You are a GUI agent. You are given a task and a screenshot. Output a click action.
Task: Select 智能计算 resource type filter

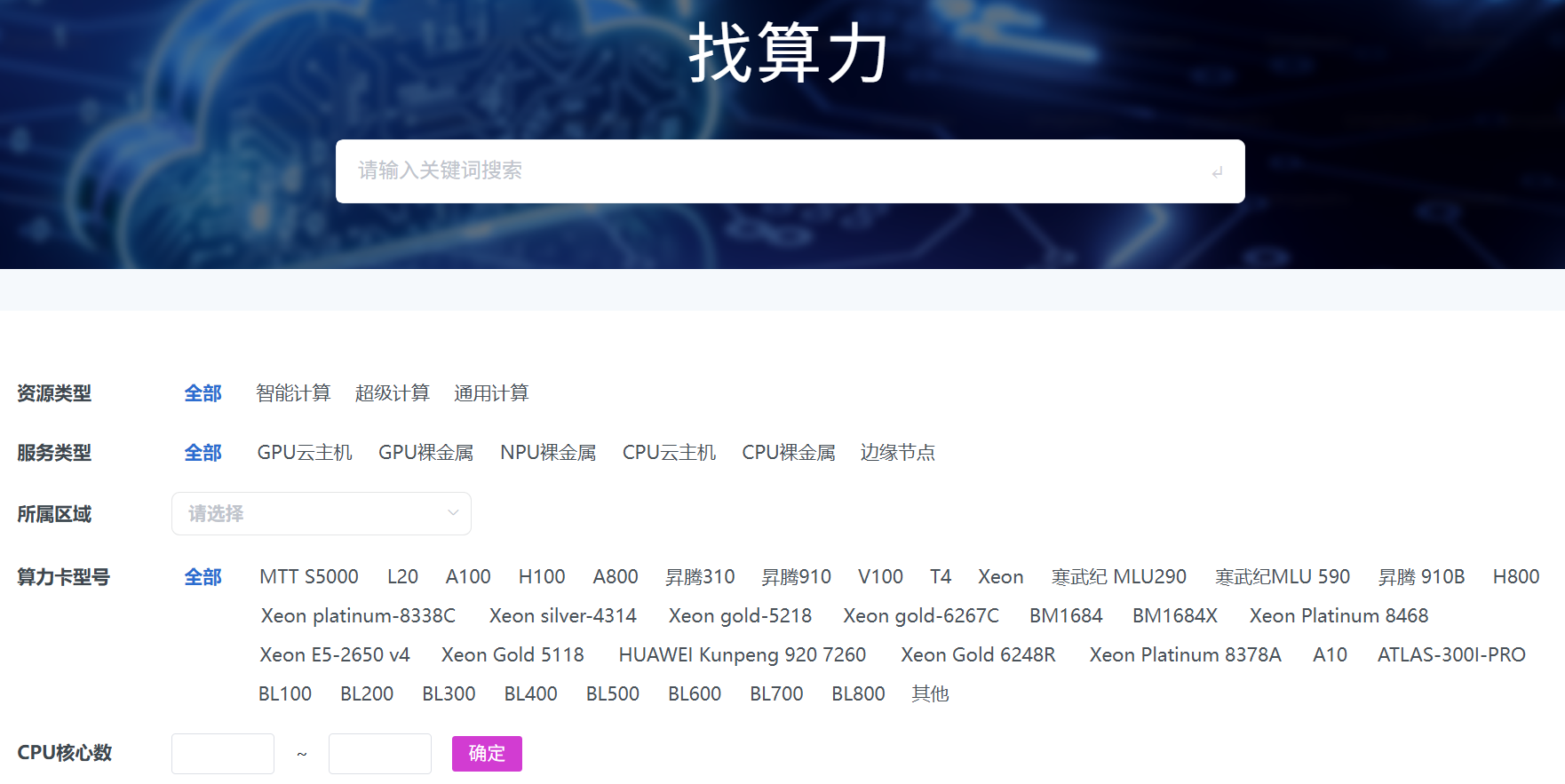(292, 393)
